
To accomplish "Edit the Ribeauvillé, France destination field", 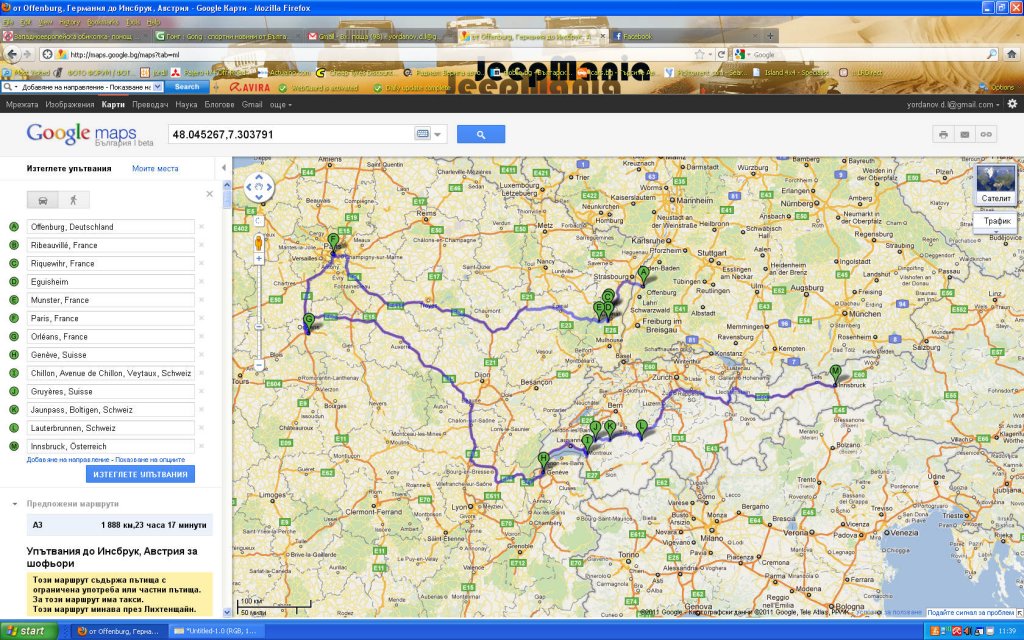I will pyautogui.click(x=110, y=245).
